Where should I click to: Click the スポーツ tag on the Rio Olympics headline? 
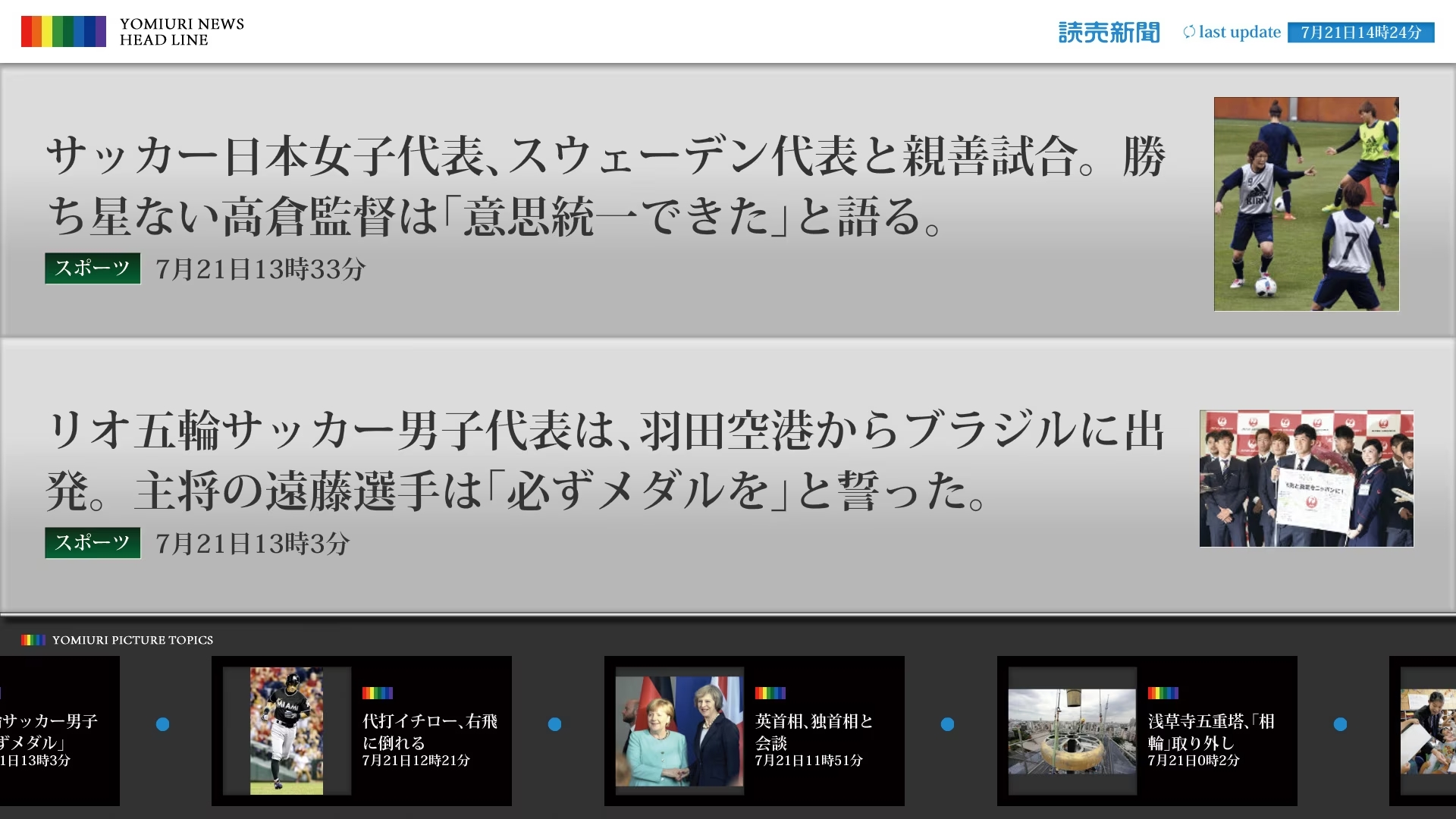pyautogui.click(x=92, y=543)
